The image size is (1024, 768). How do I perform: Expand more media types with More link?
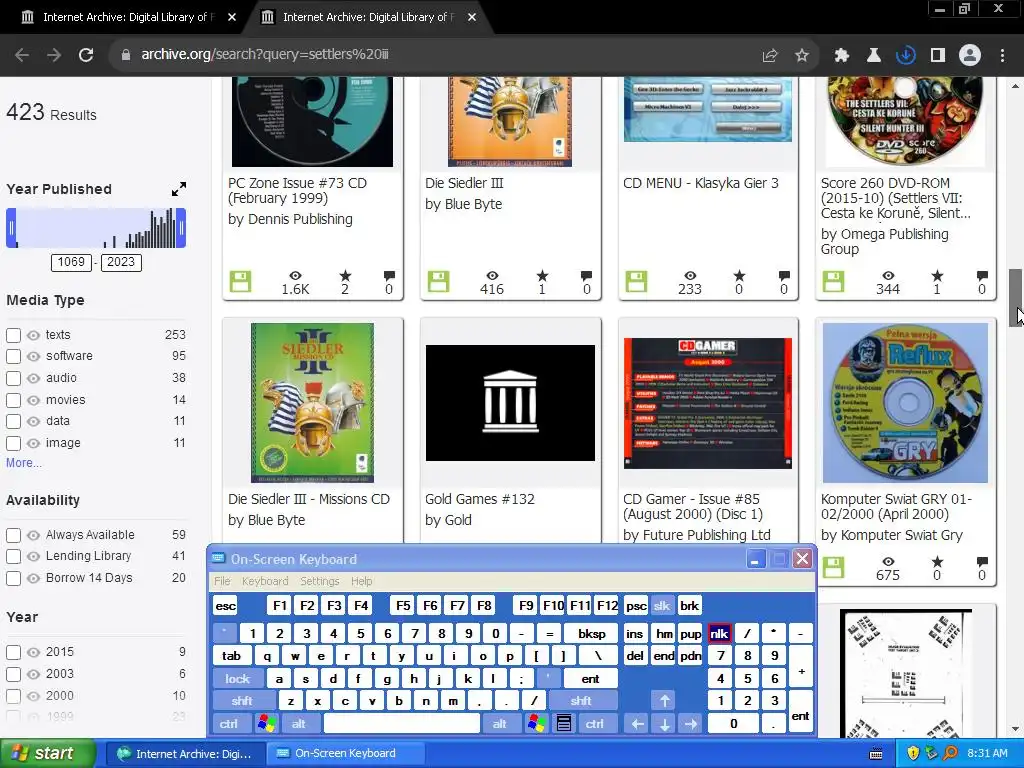coord(24,462)
